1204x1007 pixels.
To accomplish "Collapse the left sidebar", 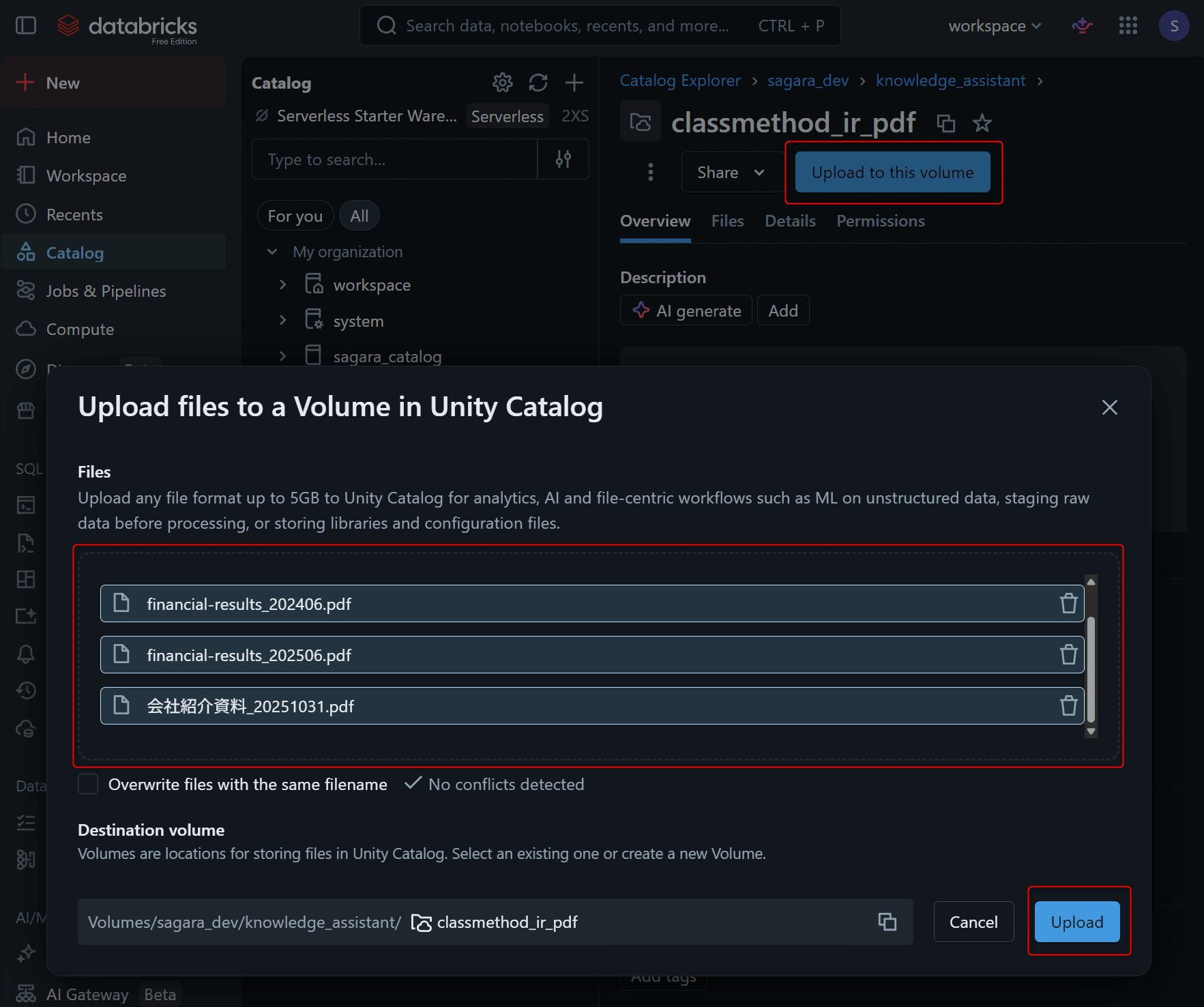I will click(26, 26).
